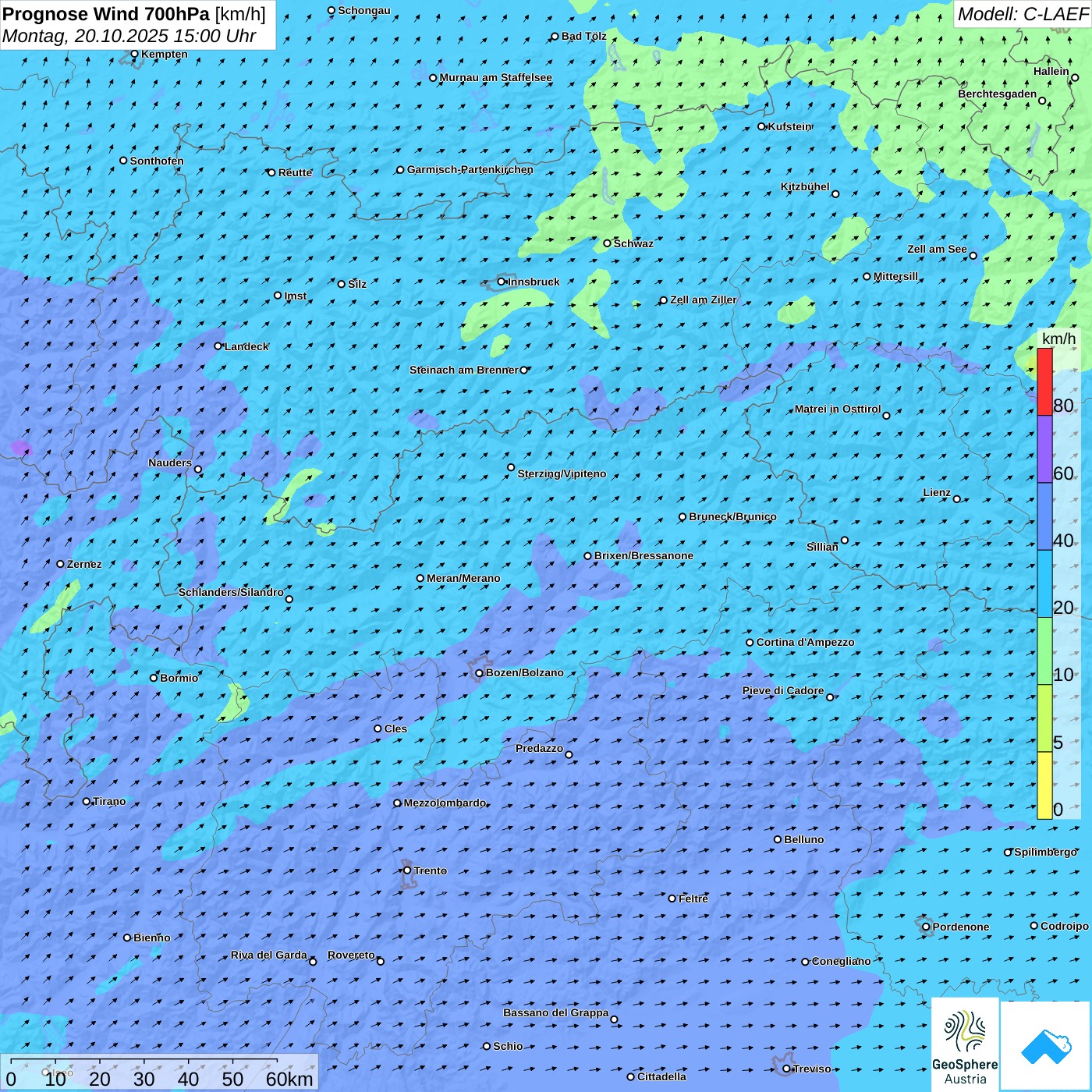This screenshot has height=1092, width=1092.
Task: Click the Trento city marker
Action: (x=407, y=870)
